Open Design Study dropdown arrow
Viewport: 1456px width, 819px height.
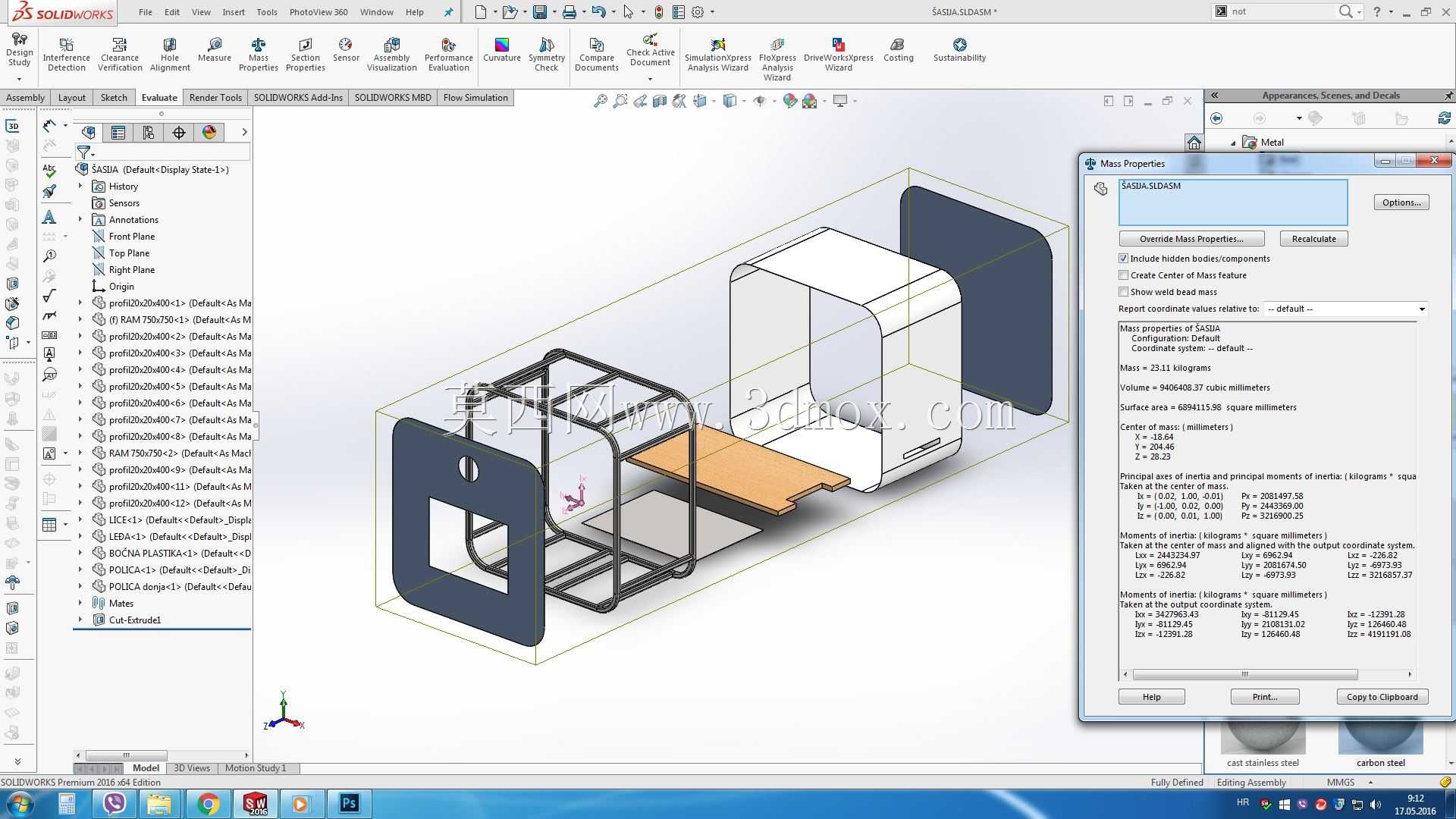(x=19, y=79)
